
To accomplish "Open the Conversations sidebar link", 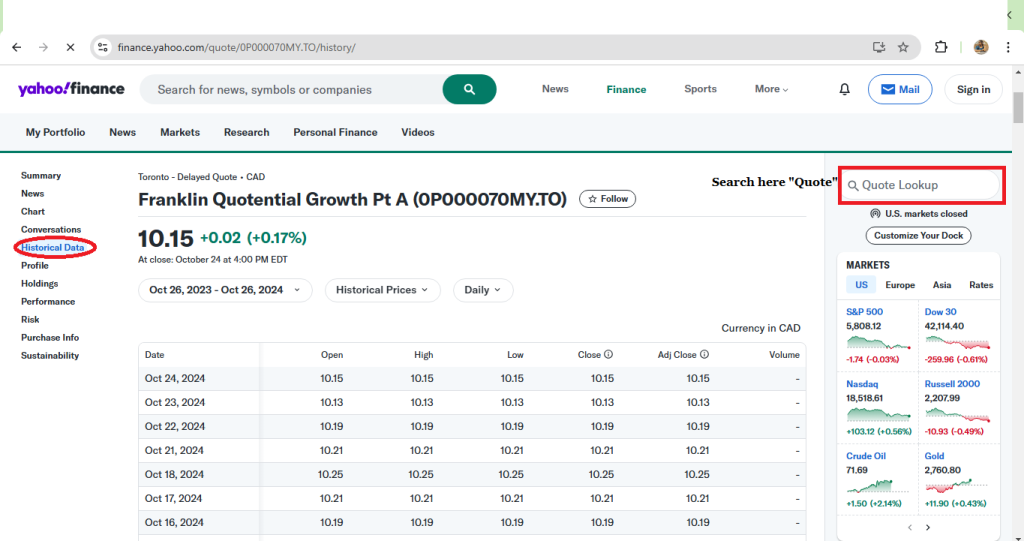I will [x=51, y=229].
